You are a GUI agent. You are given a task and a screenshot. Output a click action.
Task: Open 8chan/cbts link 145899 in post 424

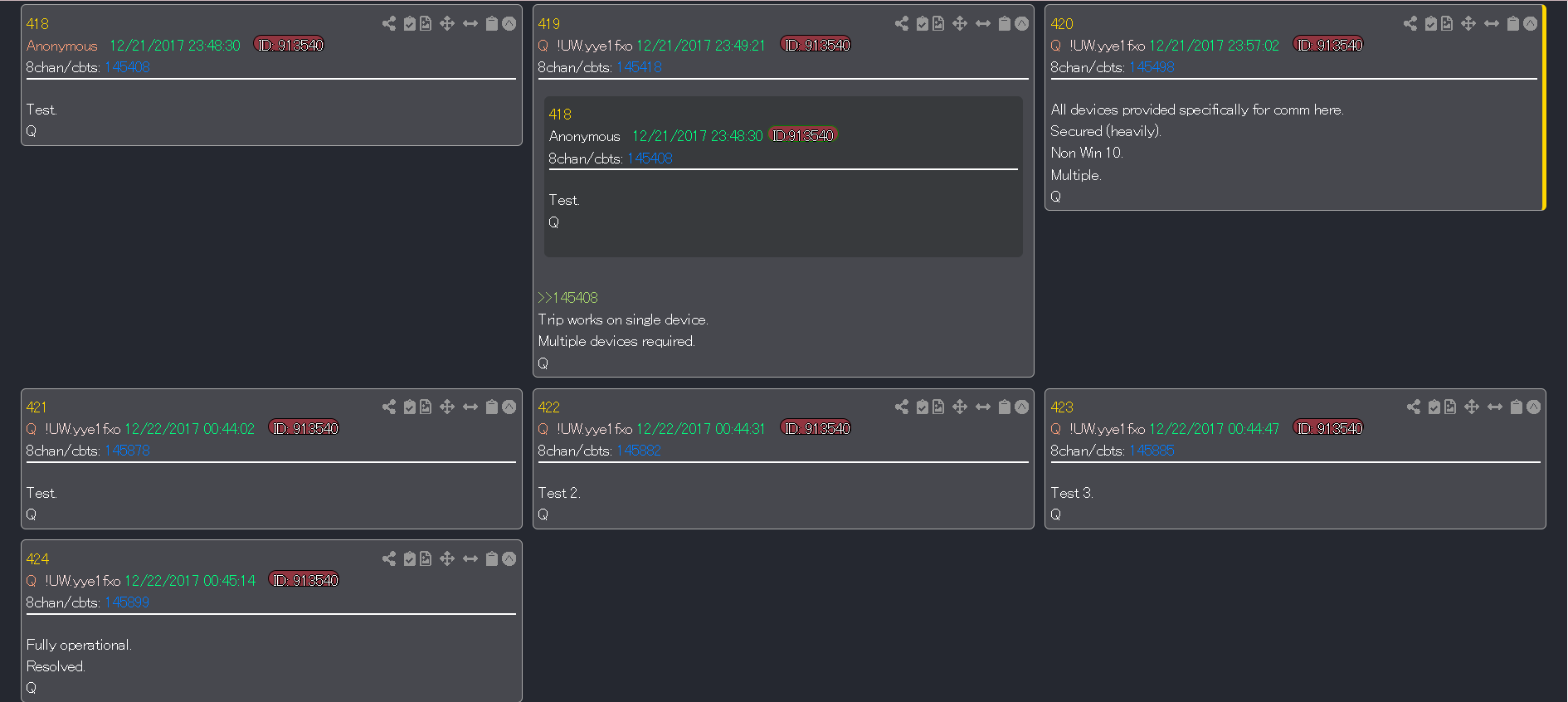(127, 602)
